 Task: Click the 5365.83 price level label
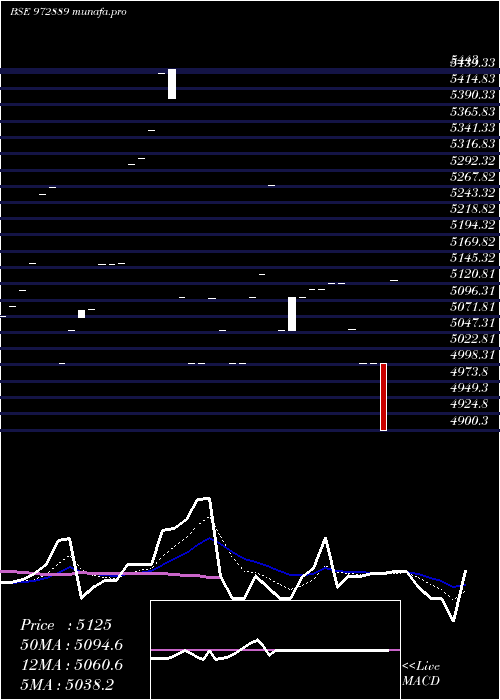pyautogui.click(x=472, y=112)
